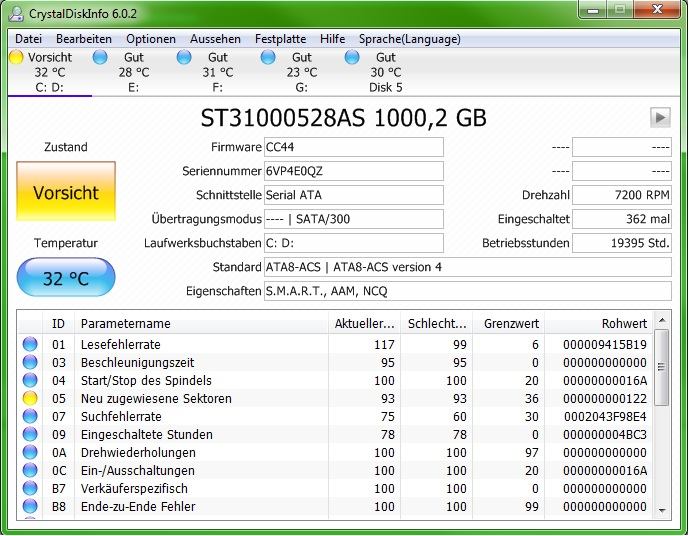689x536 pixels.
Task: Click the Schnittstelle field Serial ATA
Action: [354, 195]
